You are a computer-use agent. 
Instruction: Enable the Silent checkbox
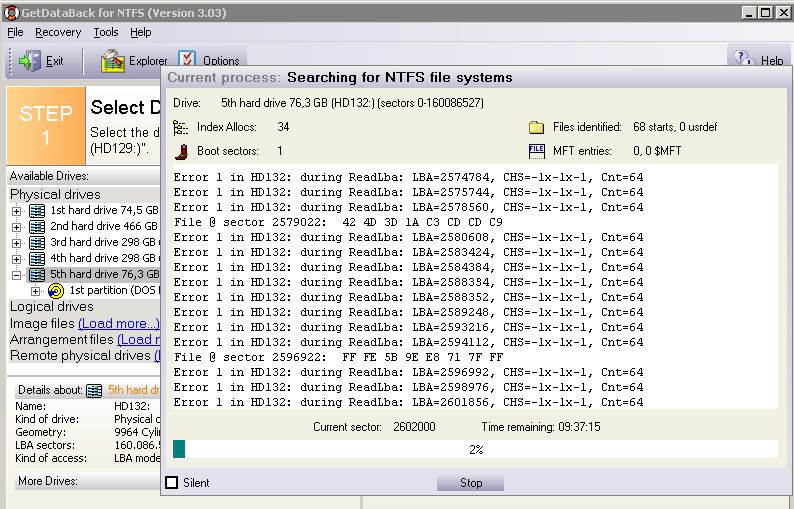pyautogui.click(x=172, y=483)
